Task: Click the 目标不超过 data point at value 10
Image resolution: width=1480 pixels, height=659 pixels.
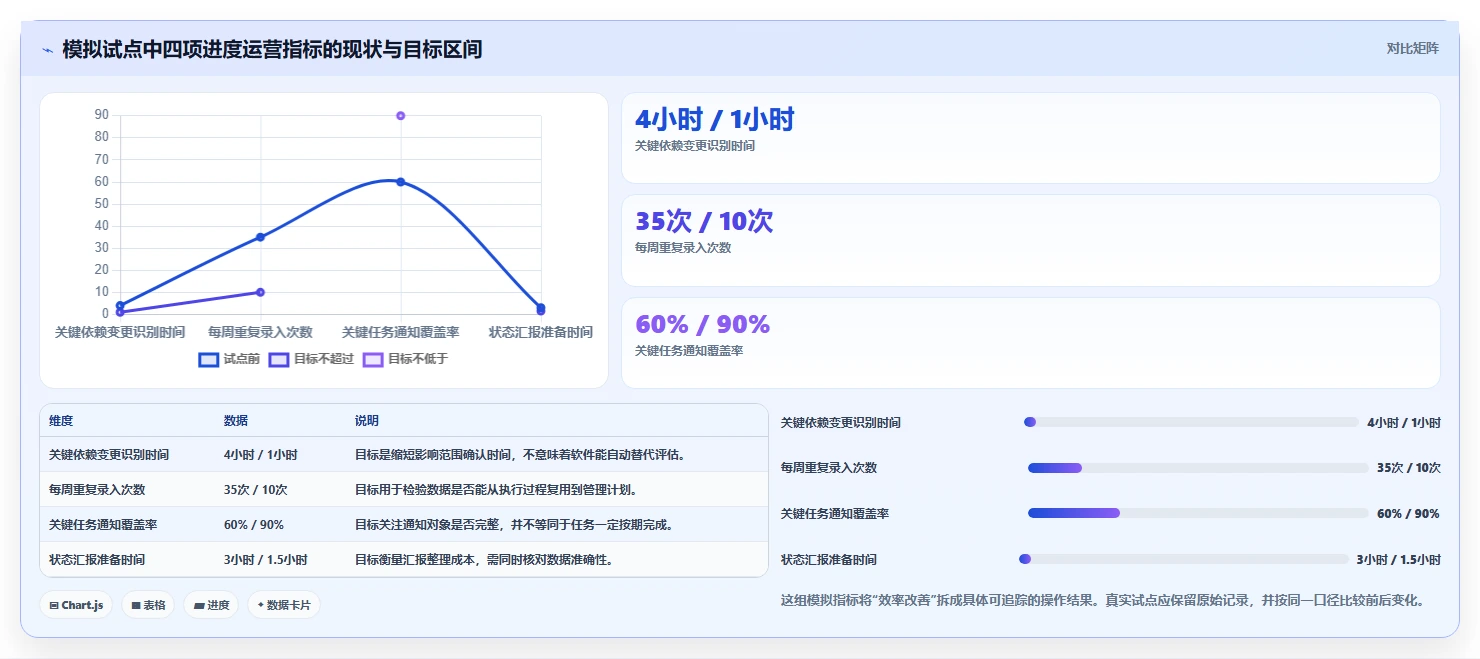Action: (x=260, y=292)
